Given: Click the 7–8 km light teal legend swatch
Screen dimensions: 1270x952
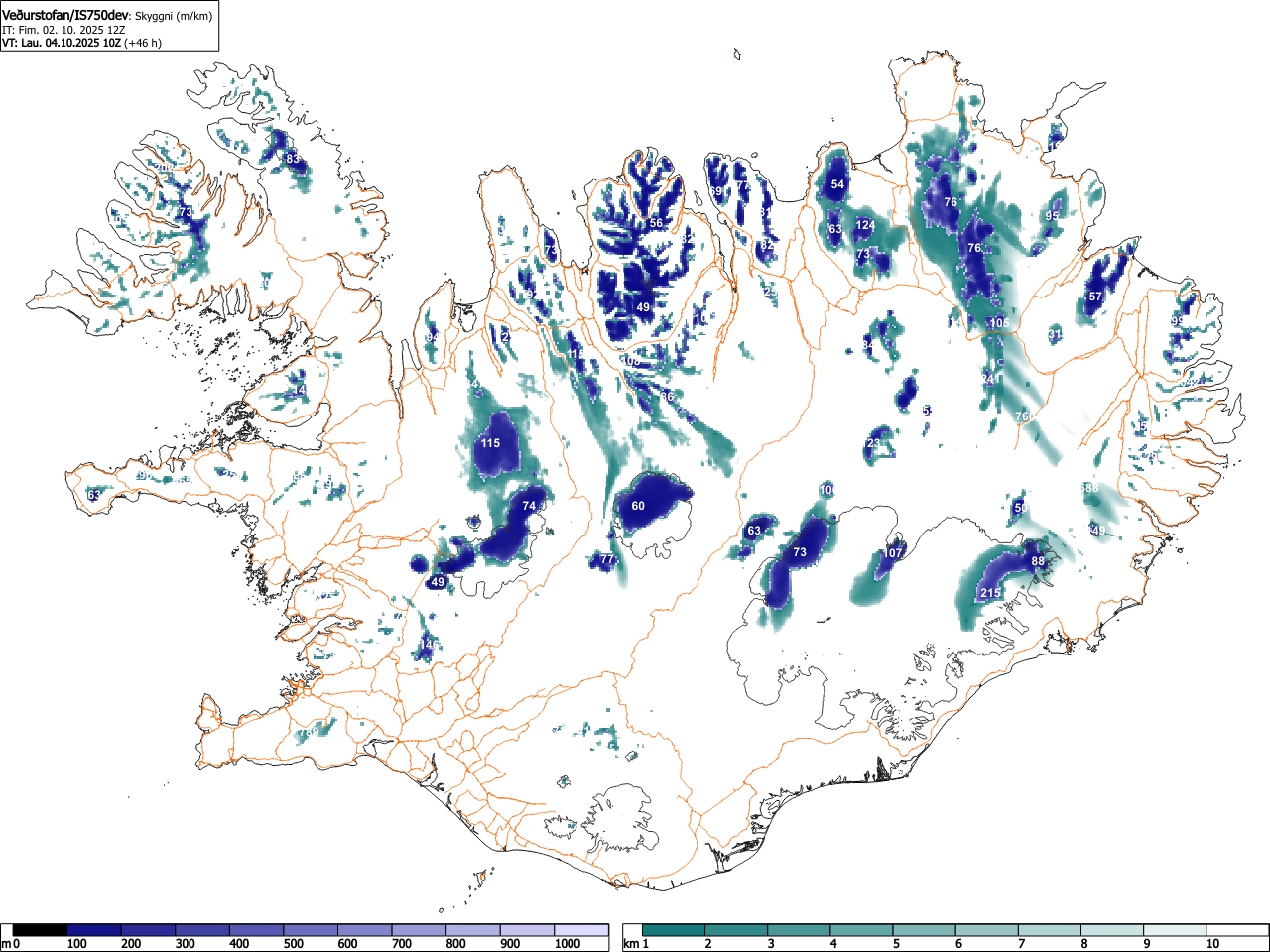Looking at the screenshot, I should click(x=1052, y=930).
